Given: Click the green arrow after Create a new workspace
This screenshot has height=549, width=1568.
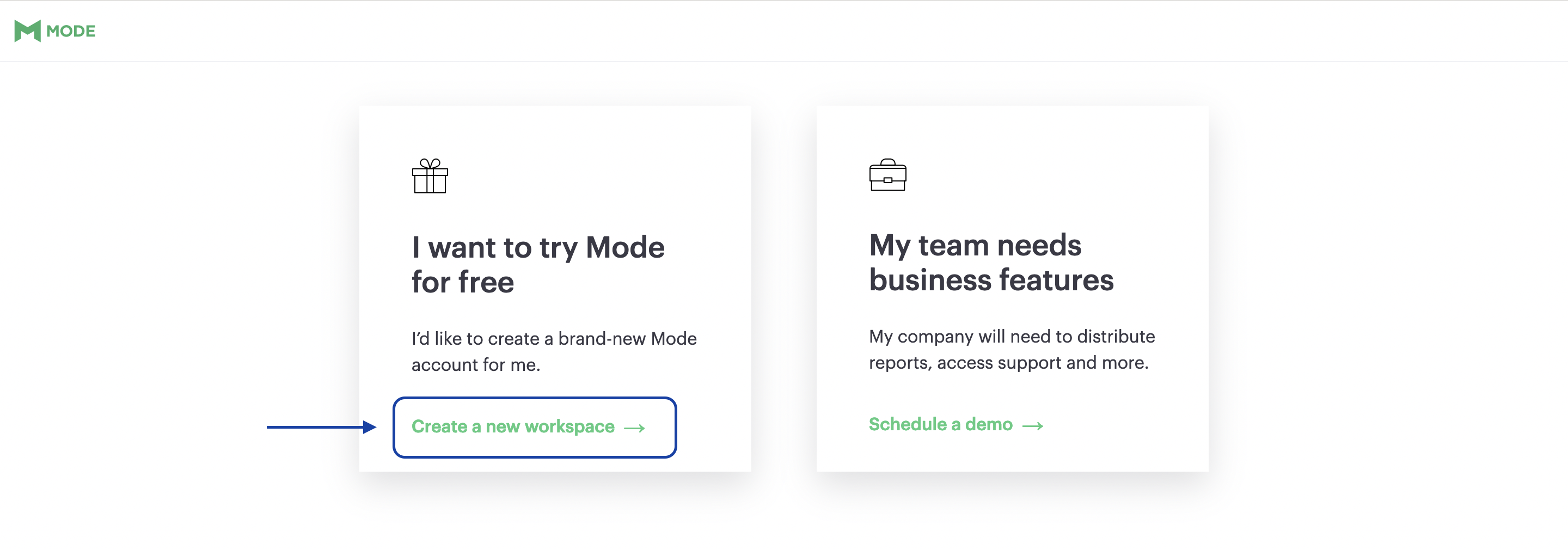Looking at the screenshot, I should click(634, 429).
